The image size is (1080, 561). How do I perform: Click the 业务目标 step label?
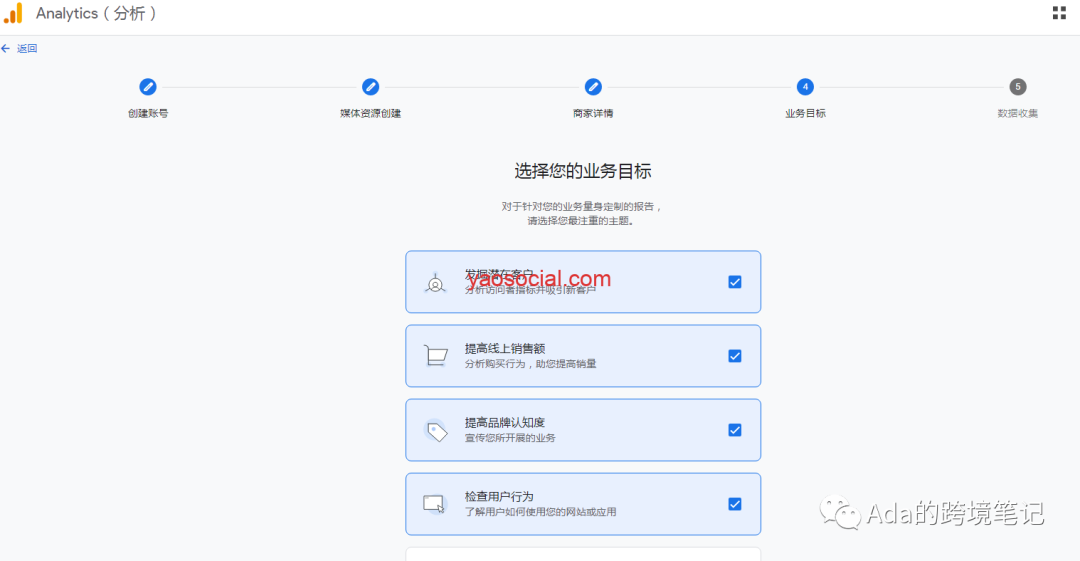805,113
